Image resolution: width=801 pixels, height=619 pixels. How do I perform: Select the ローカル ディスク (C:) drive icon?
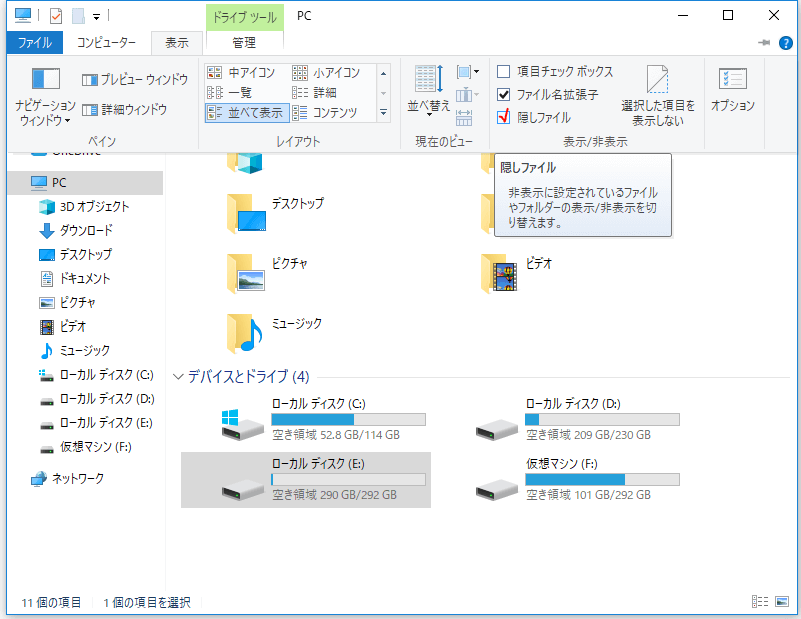[x=242, y=425]
